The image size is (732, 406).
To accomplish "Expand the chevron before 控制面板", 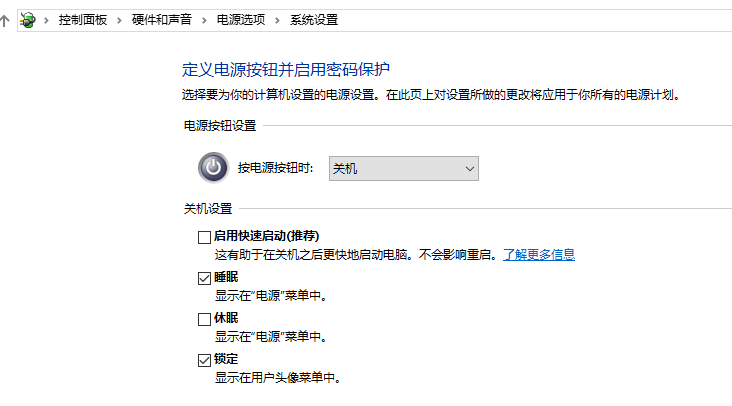I will tap(47, 19).
